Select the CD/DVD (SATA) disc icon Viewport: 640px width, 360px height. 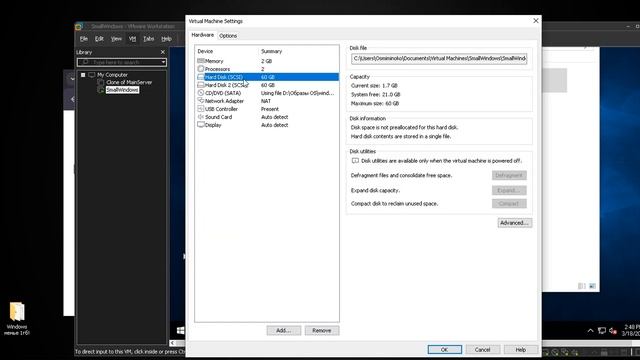(200, 93)
